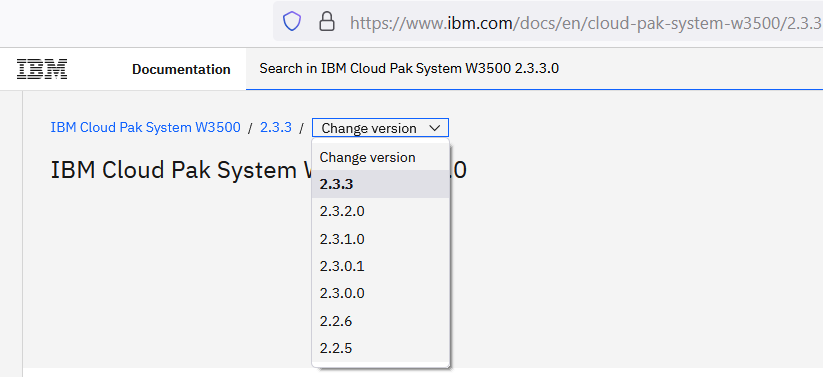Collapse the Change version dropdown

tap(381, 128)
